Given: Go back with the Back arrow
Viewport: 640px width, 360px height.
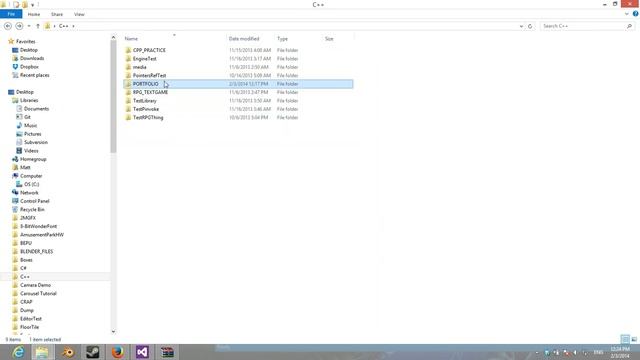Looking at the screenshot, I should click(x=8, y=26).
